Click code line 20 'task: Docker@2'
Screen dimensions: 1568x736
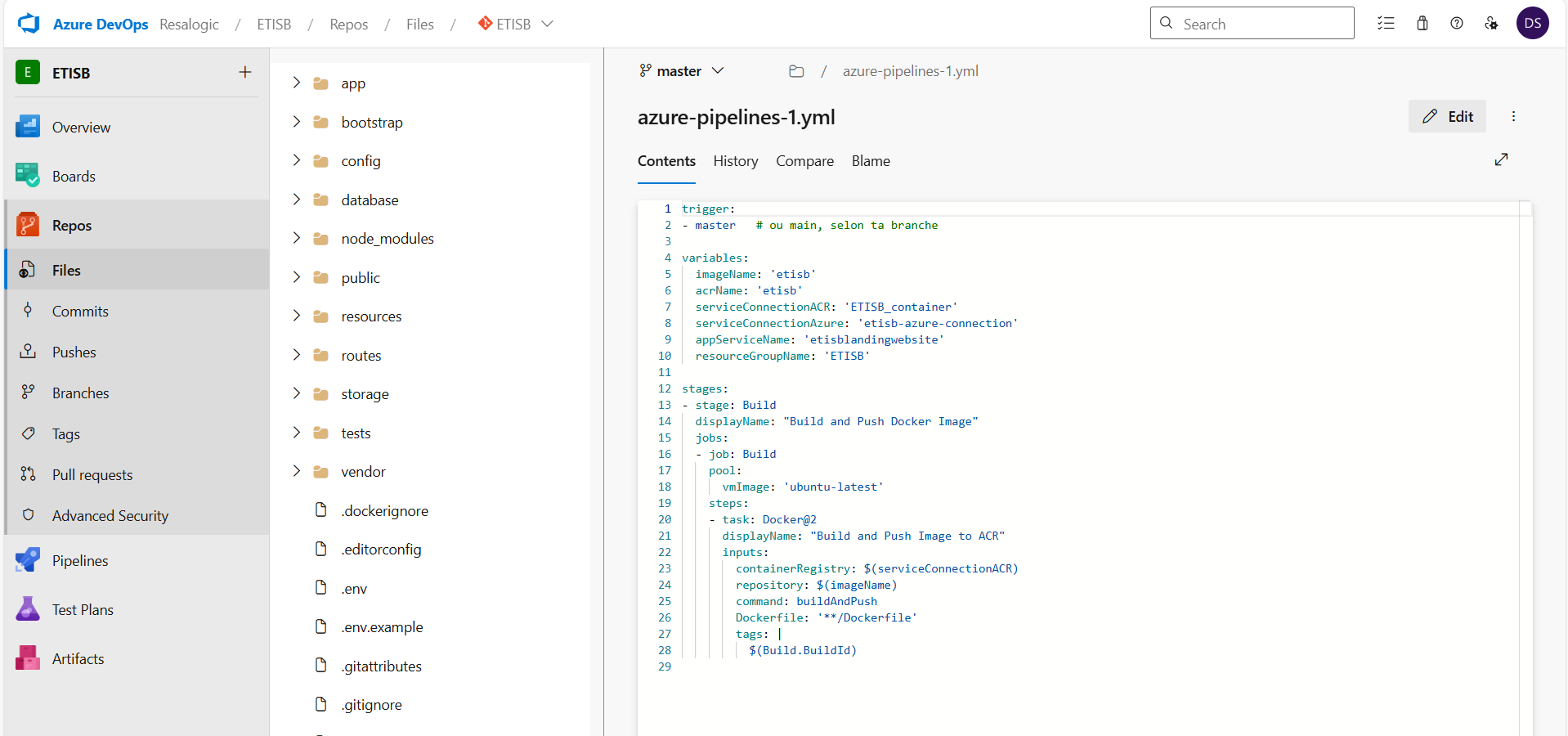click(768, 519)
